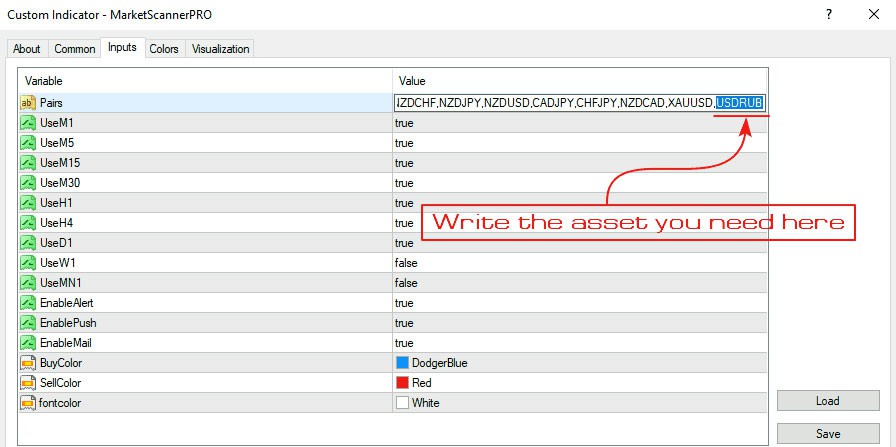896x447 pixels.
Task: Click the boolean icon next to UseM1
Action: [x=28, y=123]
